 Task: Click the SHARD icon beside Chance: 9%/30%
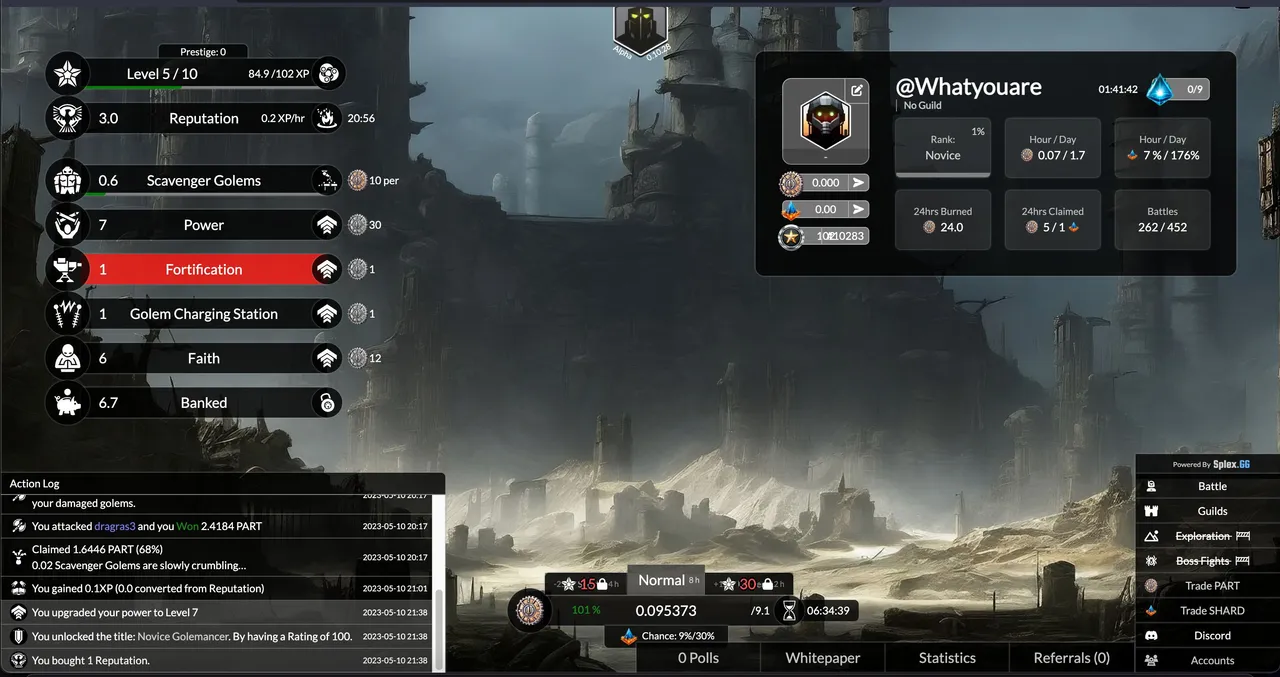click(x=628, y=635)
